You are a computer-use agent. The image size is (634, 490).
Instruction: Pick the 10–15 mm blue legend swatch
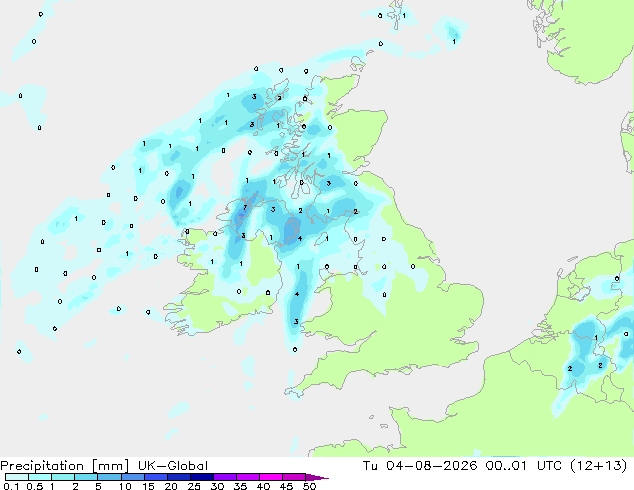point(132,477)
